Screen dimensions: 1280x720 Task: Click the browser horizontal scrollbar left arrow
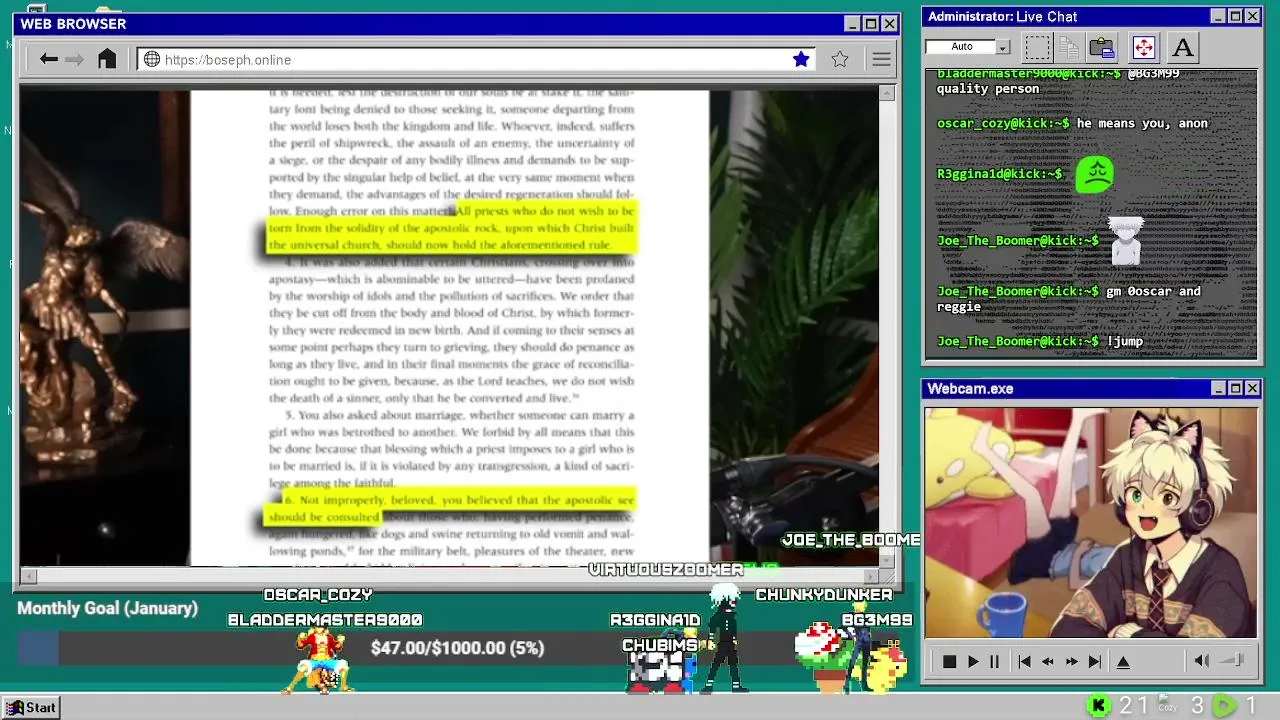click(28, 576)
